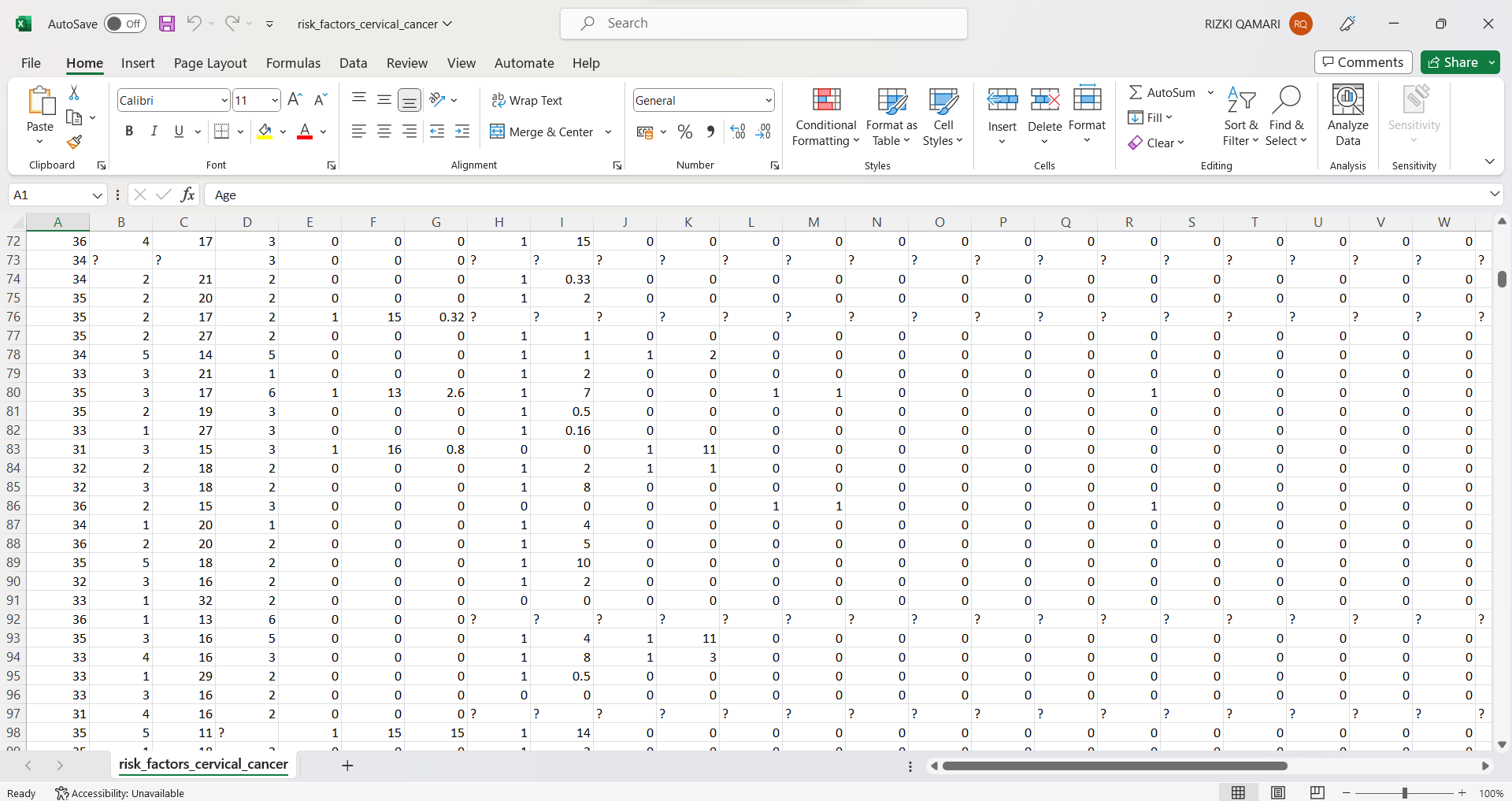Enable center alignment
The height and width of the screenshot is (801, 1512).
[x=384, y=132]
